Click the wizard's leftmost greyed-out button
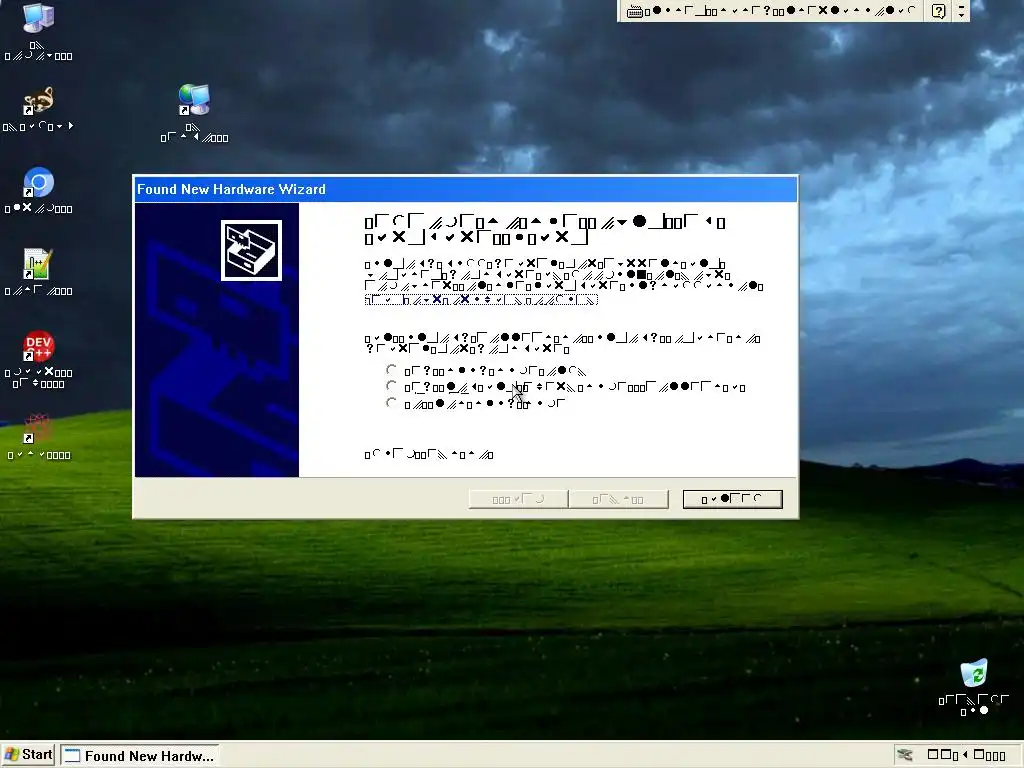 click(x=518, y=500)
